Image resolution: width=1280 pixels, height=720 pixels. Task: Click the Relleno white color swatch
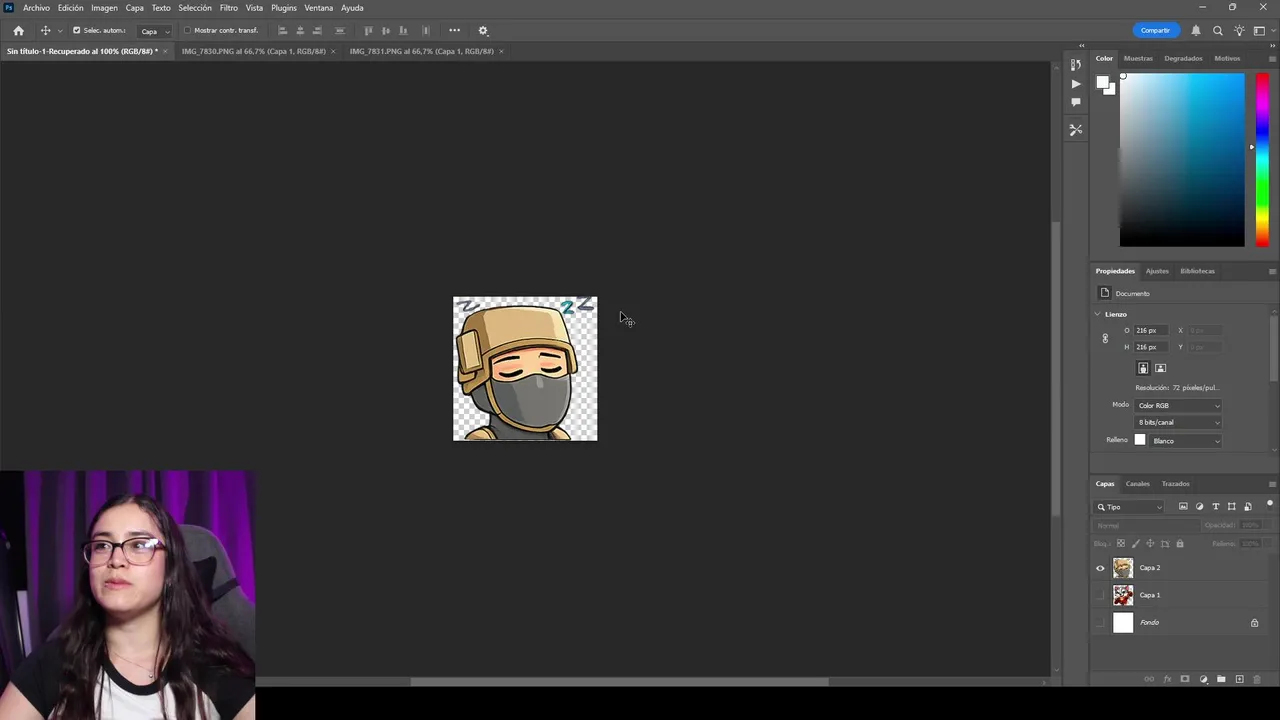point(1139,440)
